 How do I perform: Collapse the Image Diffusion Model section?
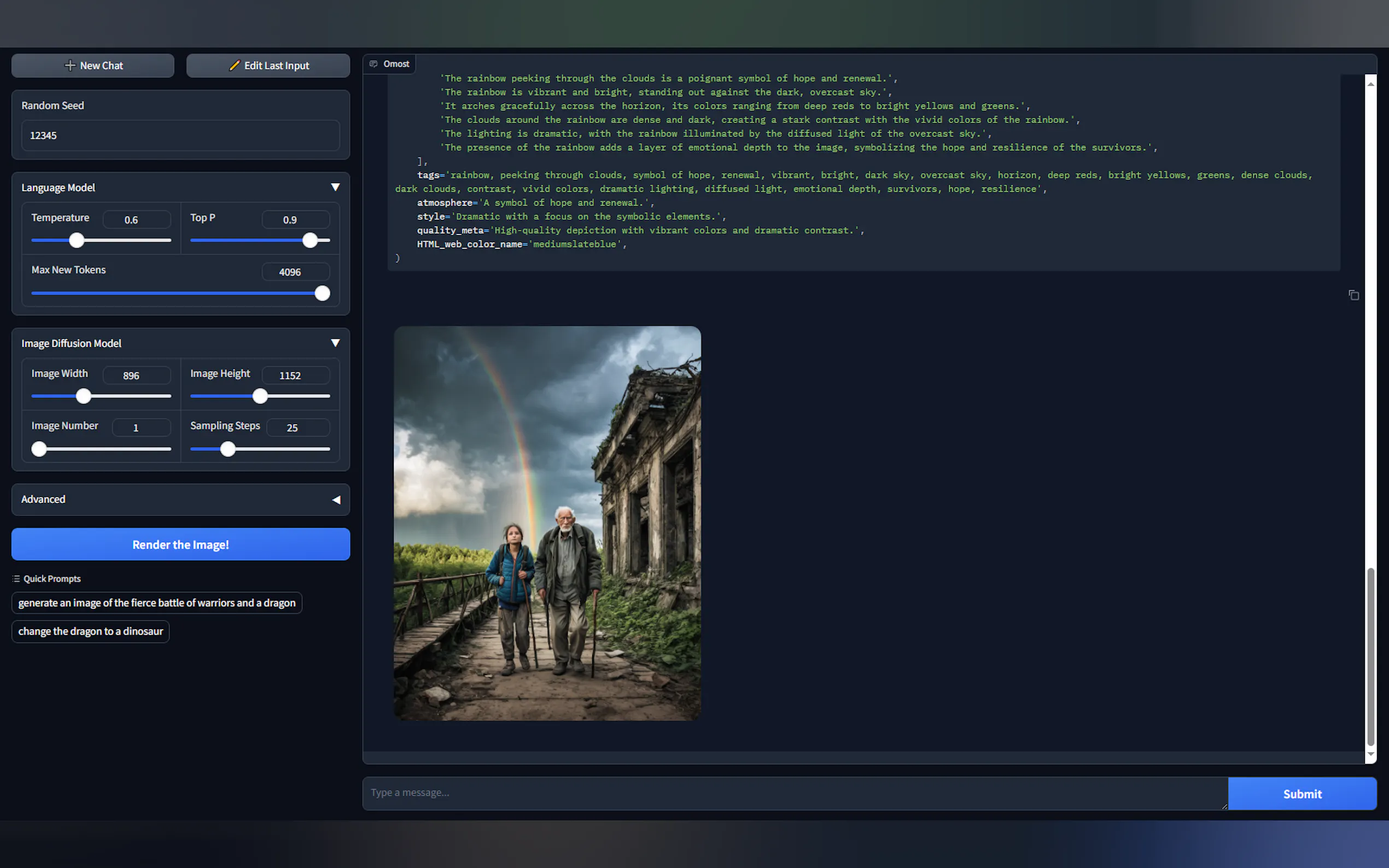coord(335,343)
